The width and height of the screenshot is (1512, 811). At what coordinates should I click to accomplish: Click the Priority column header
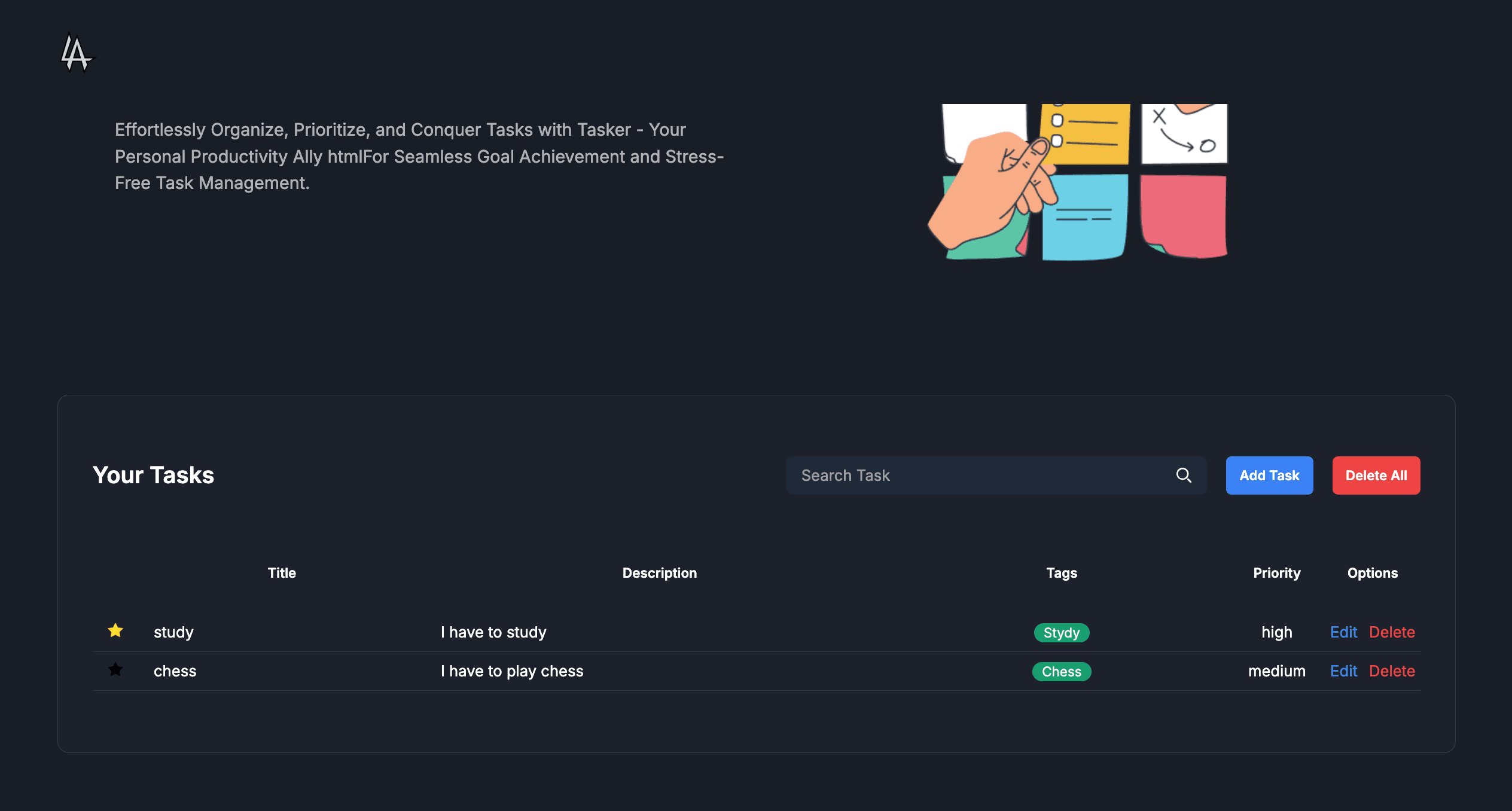(x=1276, y=572)
